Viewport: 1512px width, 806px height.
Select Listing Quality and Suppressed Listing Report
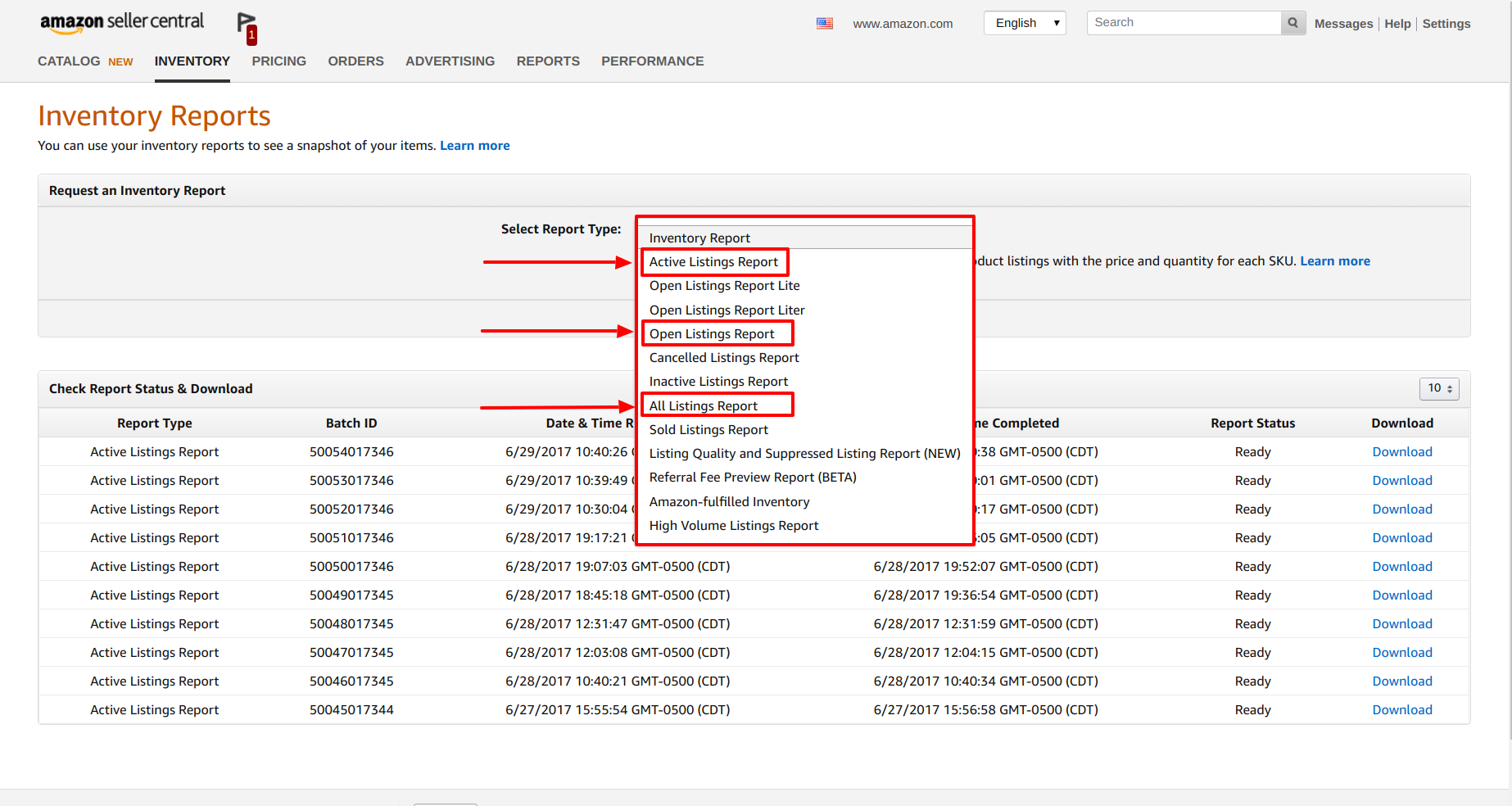point(804,454)
